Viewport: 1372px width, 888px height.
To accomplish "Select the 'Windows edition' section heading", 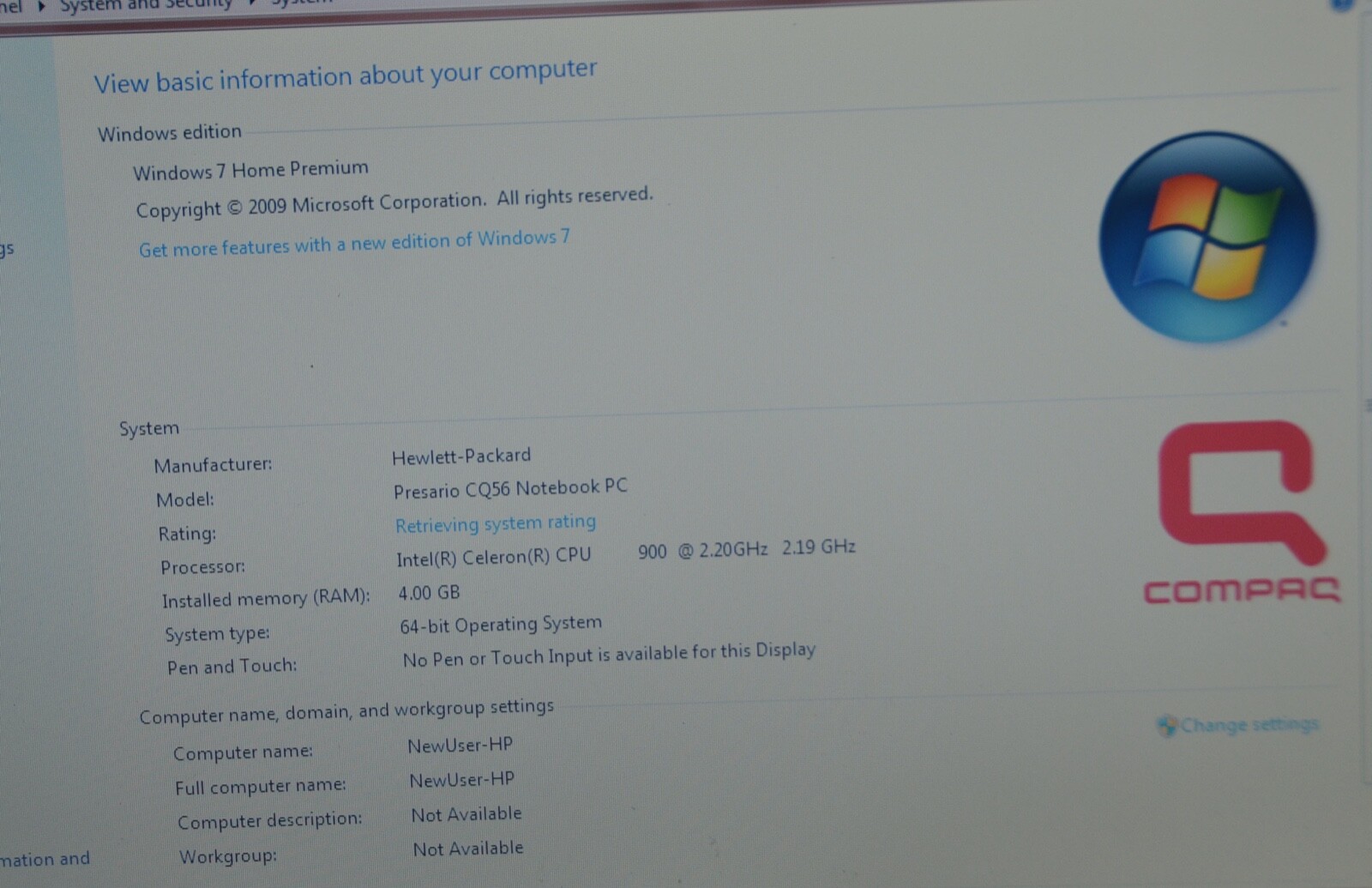I will (x=170, y=133).
